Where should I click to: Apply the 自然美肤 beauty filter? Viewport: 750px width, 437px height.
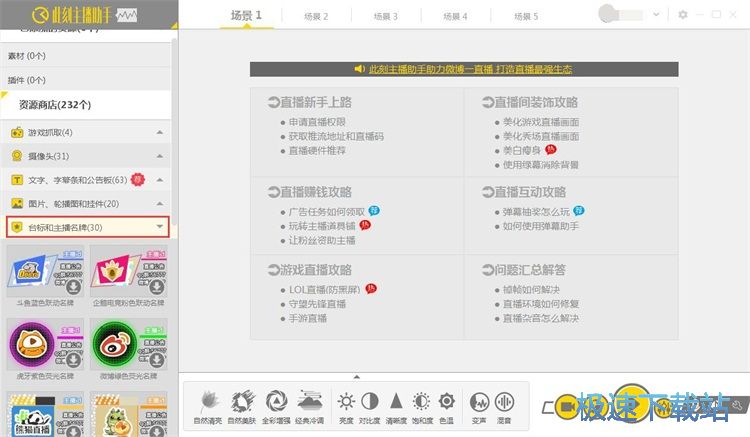pos(242,403)
